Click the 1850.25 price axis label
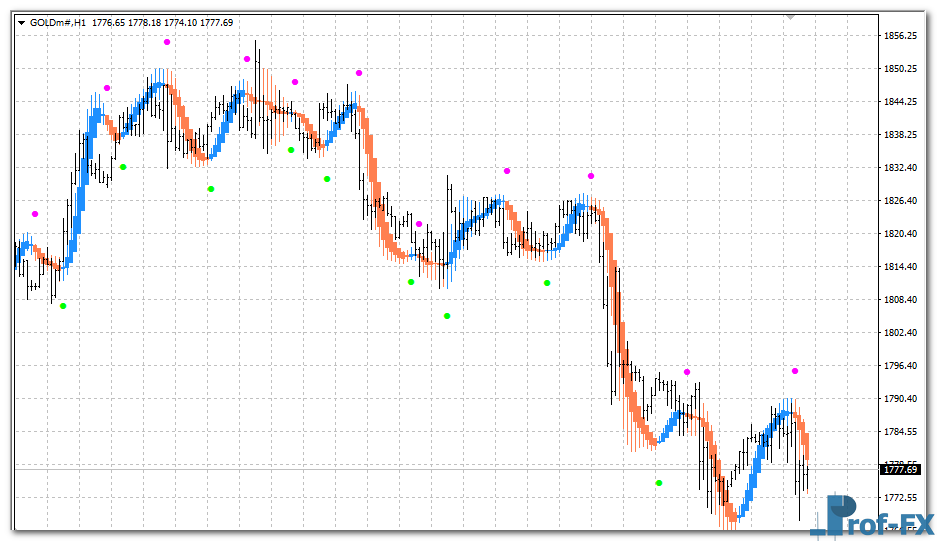Image resolution: width=937 pixels, height=541 pixels. [x=901, y=69]
